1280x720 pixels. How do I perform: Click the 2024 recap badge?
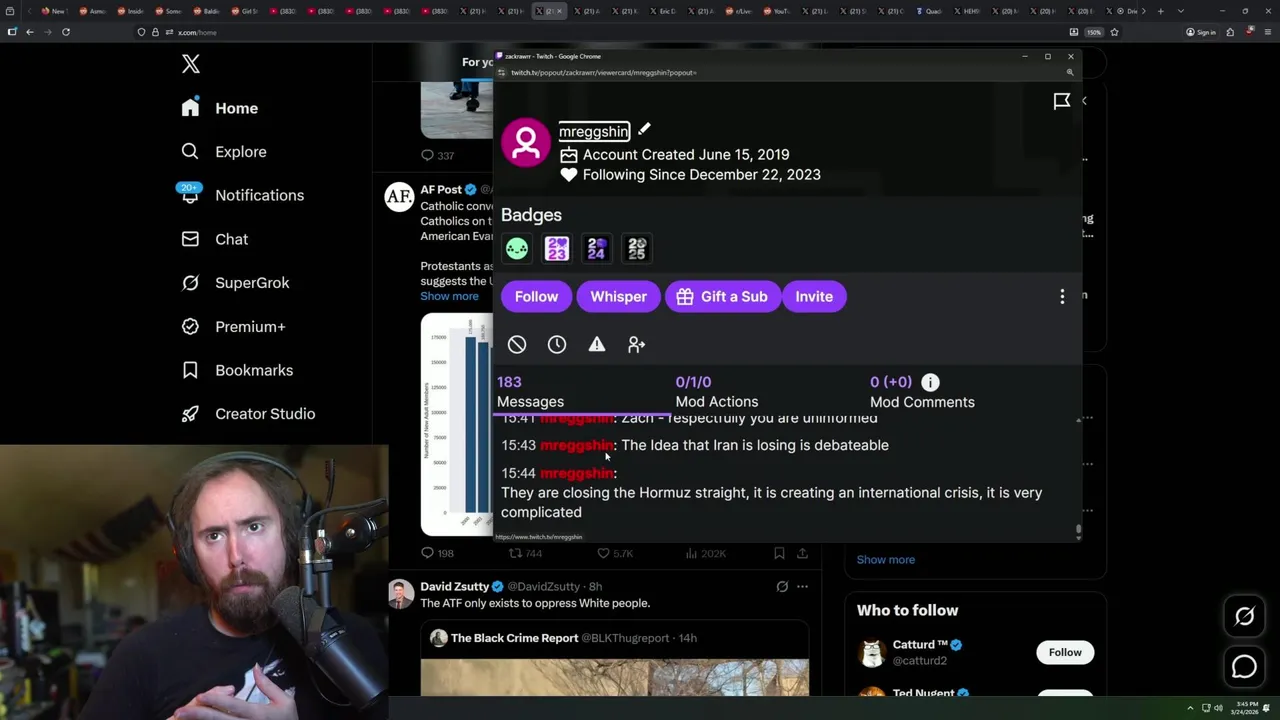[597, 249]
